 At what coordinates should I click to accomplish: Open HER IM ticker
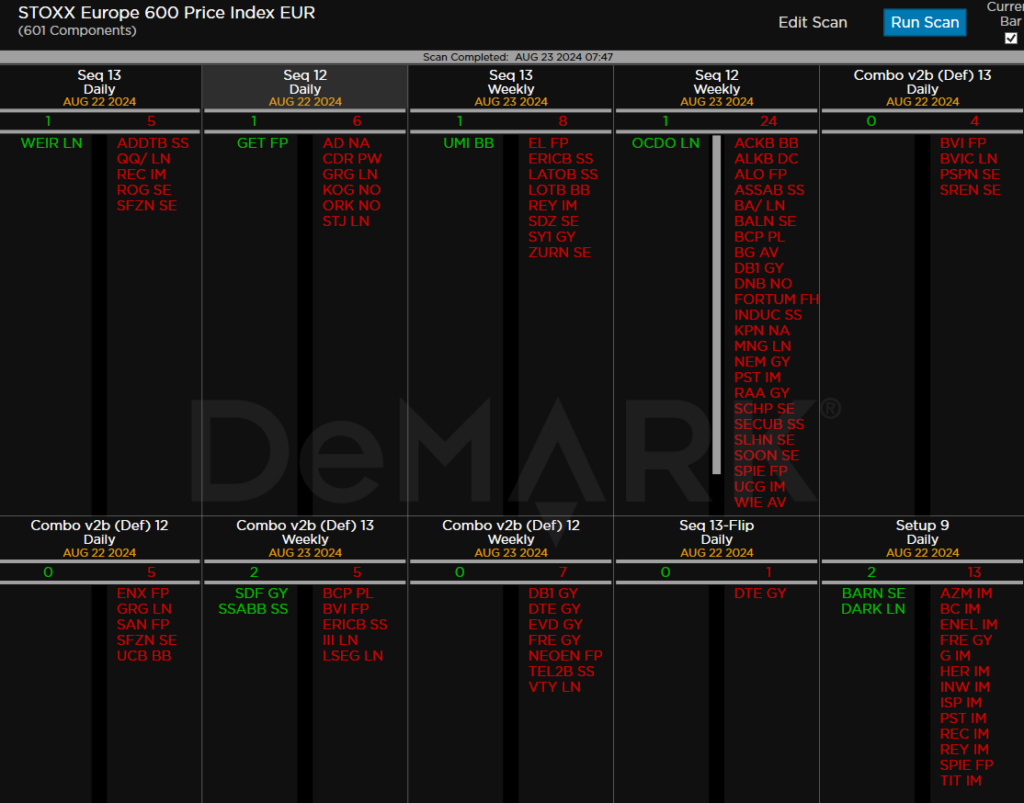(965, 672)
